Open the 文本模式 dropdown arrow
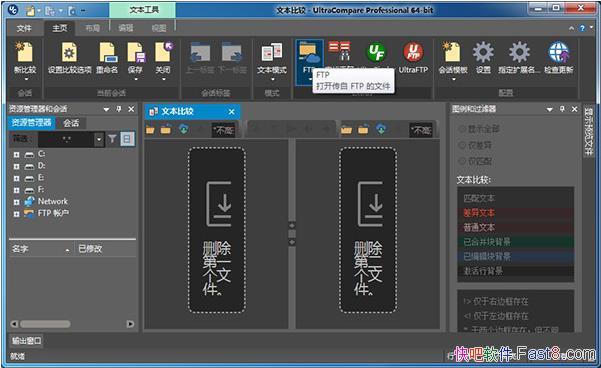Viewport: 601px width, 368px height. [x=273, y=79]
